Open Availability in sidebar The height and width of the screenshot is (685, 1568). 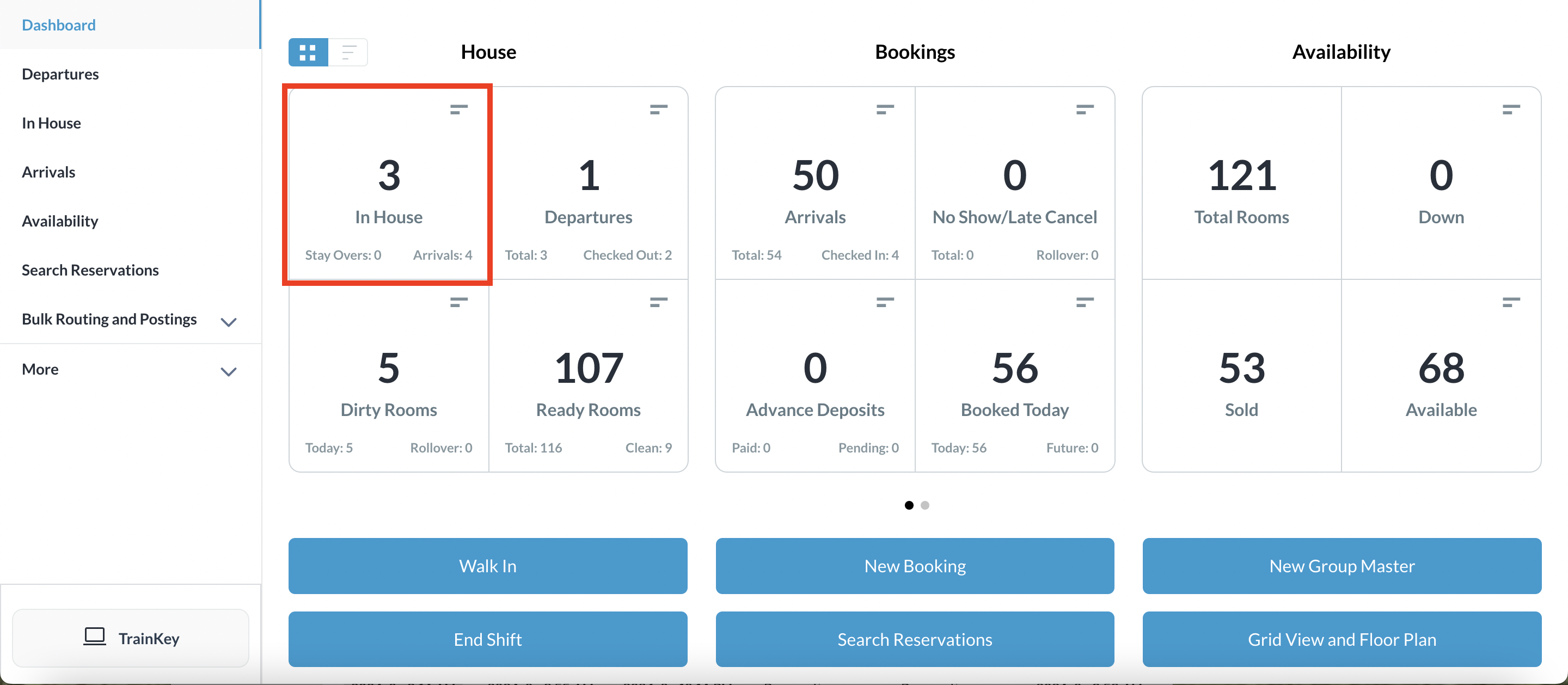[x=60, y=221]
